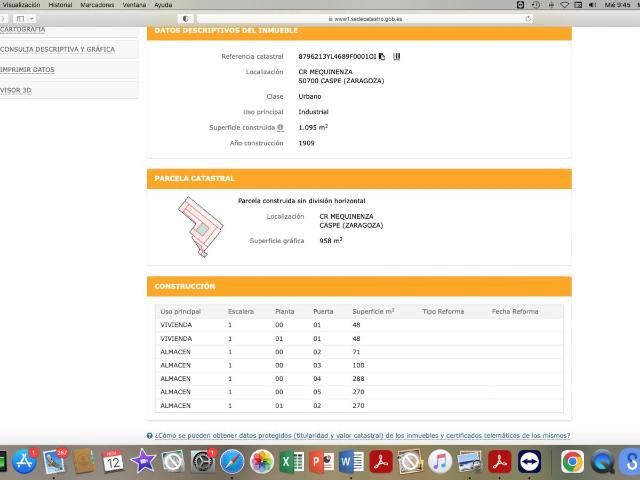Viewport: 640px width, 480px height.
Task: Launch Google Chrome from the dock
Action: pyautogui.click(x=572, y=462)
